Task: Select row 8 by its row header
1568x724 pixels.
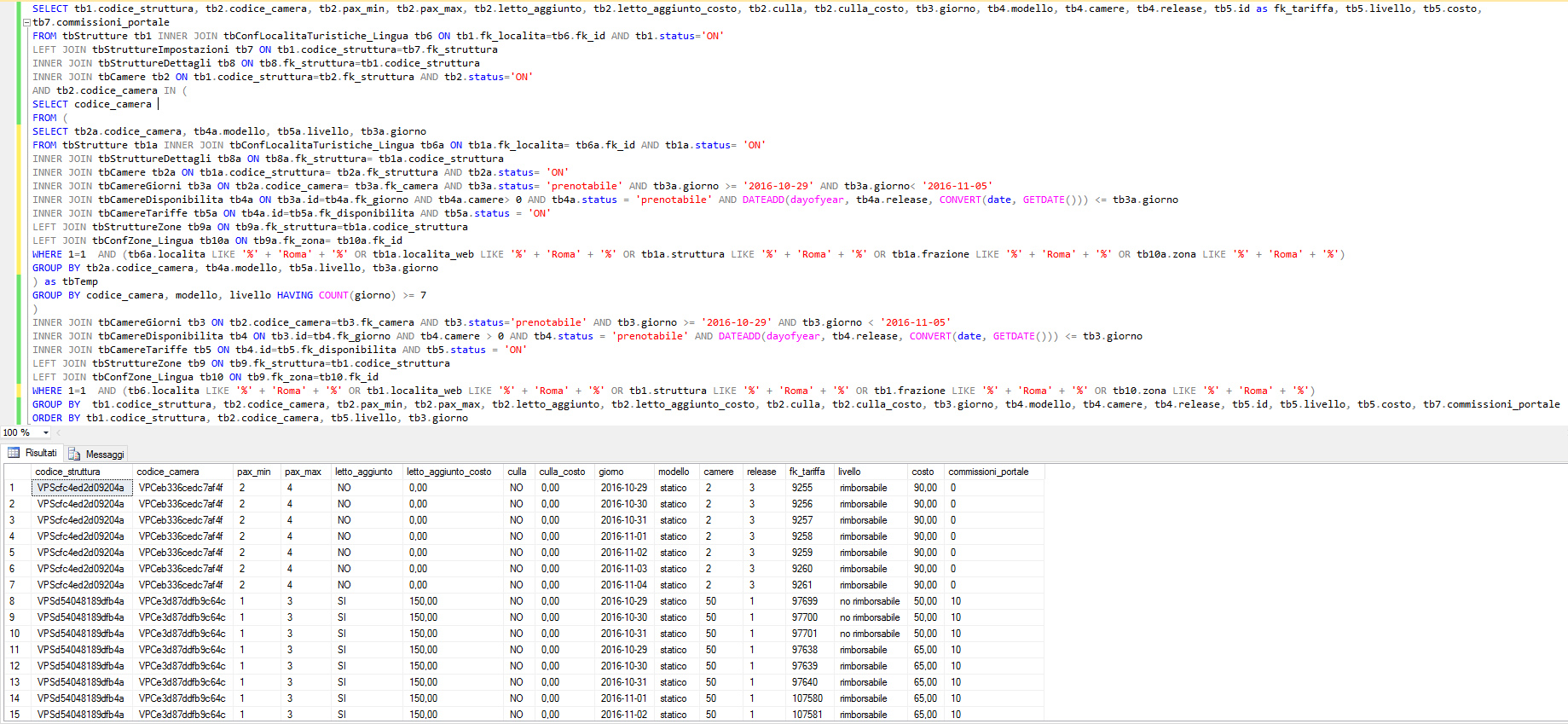Action: click(x=18, y=601)
